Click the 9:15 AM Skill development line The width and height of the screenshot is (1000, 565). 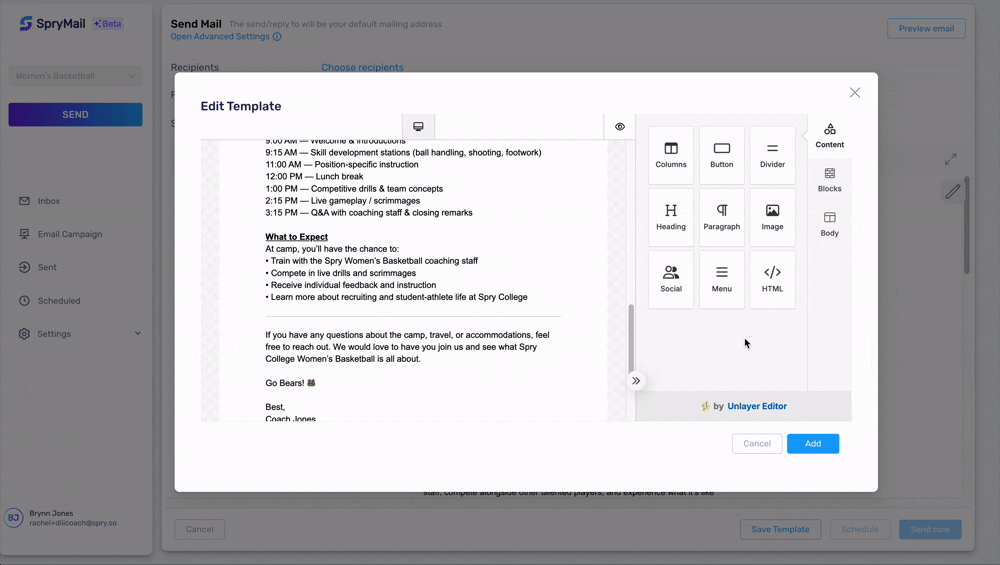coord(403,152)
